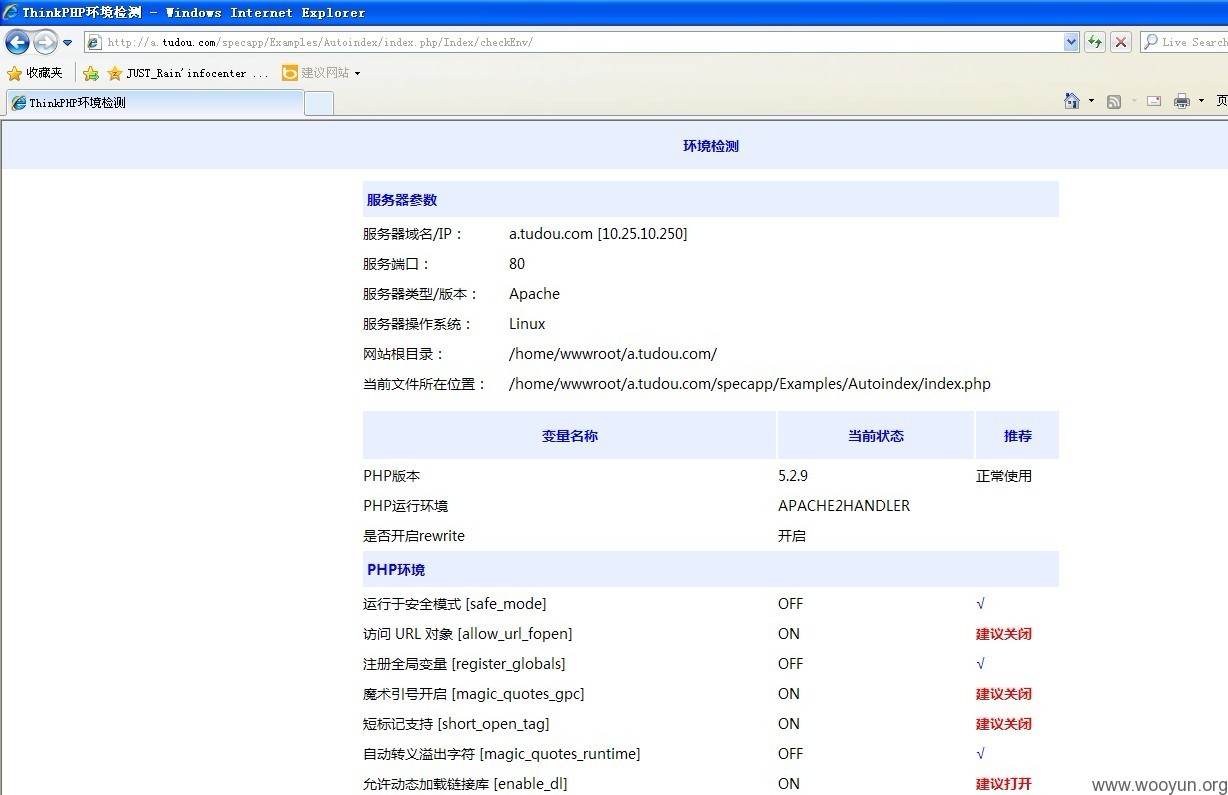Click the Internet Explorer logo in title bar
Image resolution: width=1228 pixels, height=795 pixels.
pos(11,12)
